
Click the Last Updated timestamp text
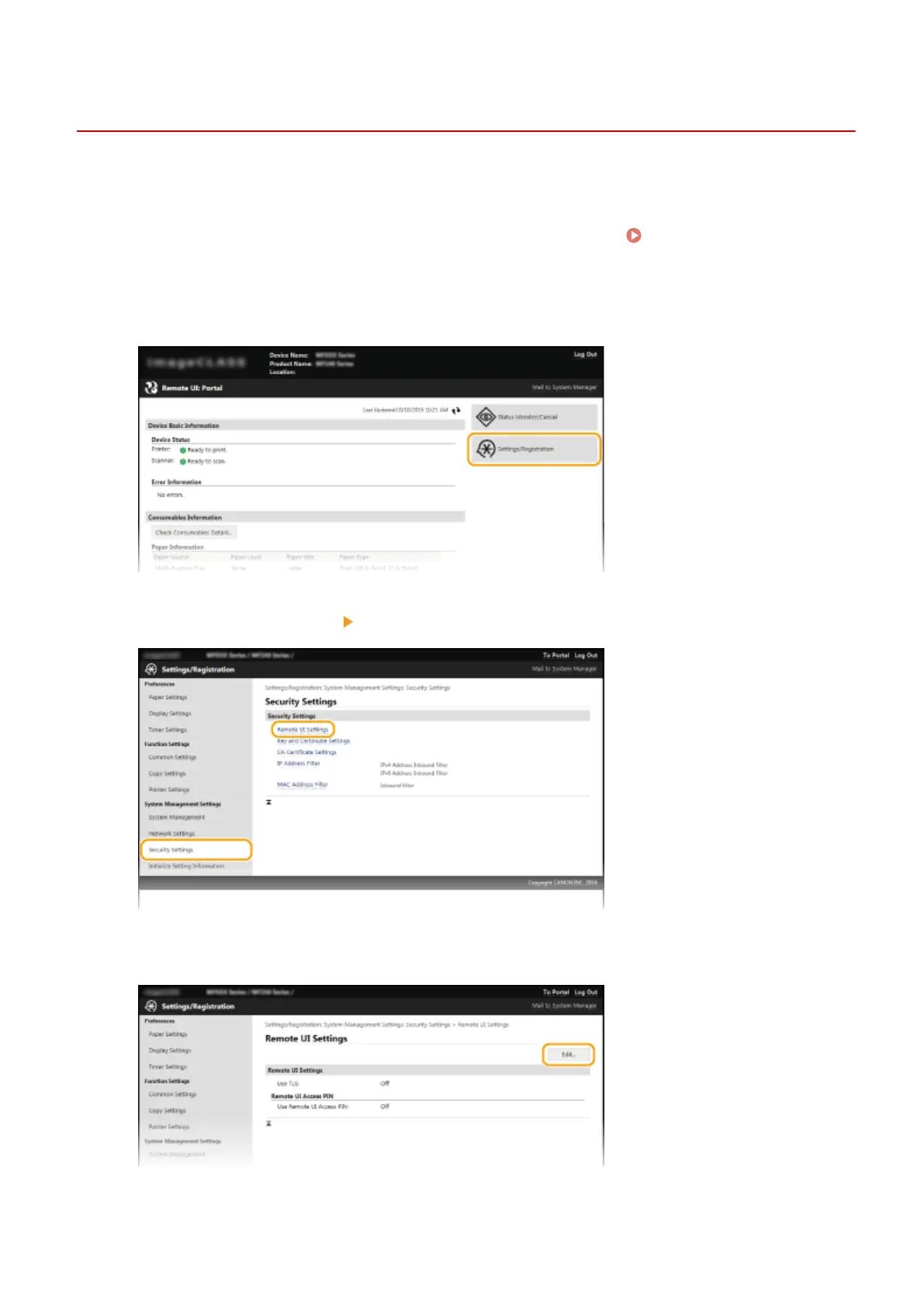[x=406, y=410]
